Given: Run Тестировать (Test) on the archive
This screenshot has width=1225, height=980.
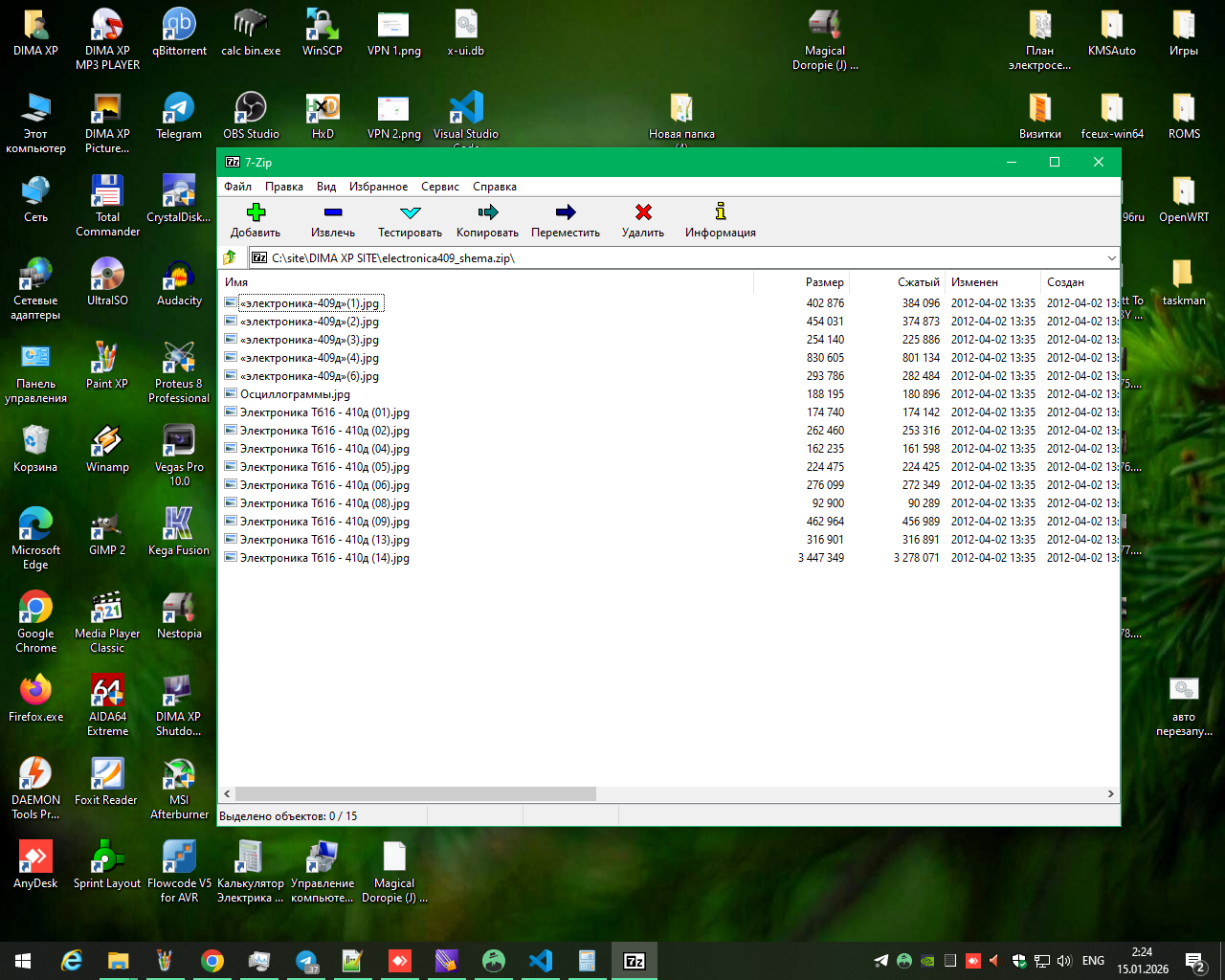Looking at the screenshot, I should pyautogui.click(x=410, y=212).
